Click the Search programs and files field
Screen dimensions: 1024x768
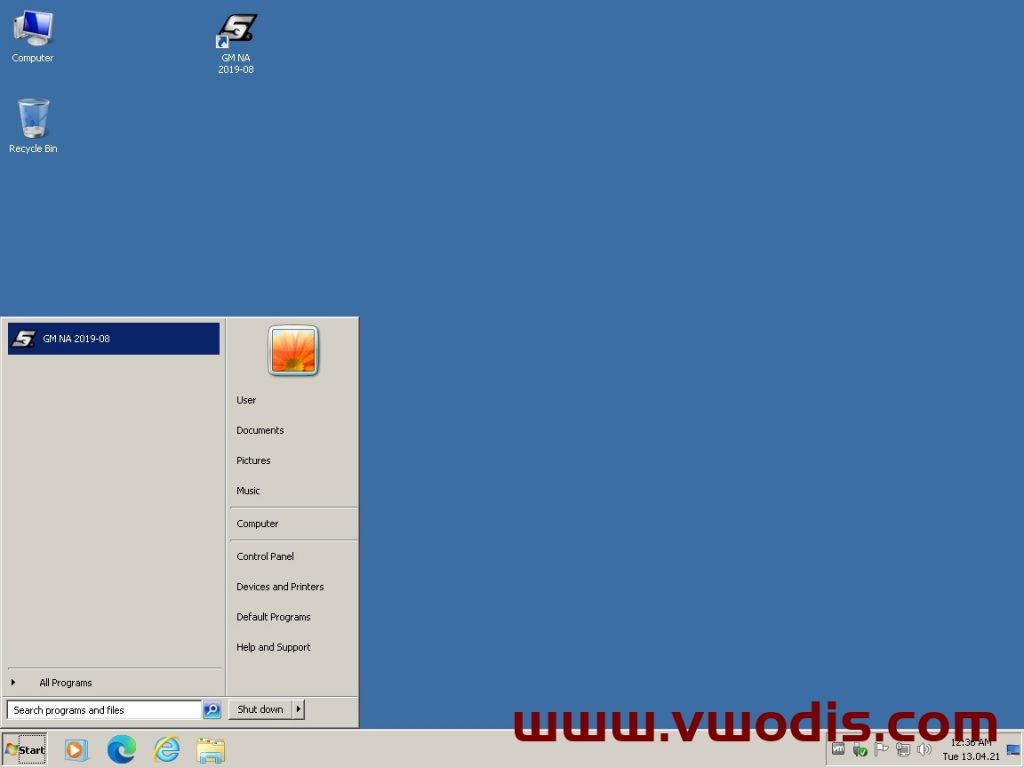[104, 710]
